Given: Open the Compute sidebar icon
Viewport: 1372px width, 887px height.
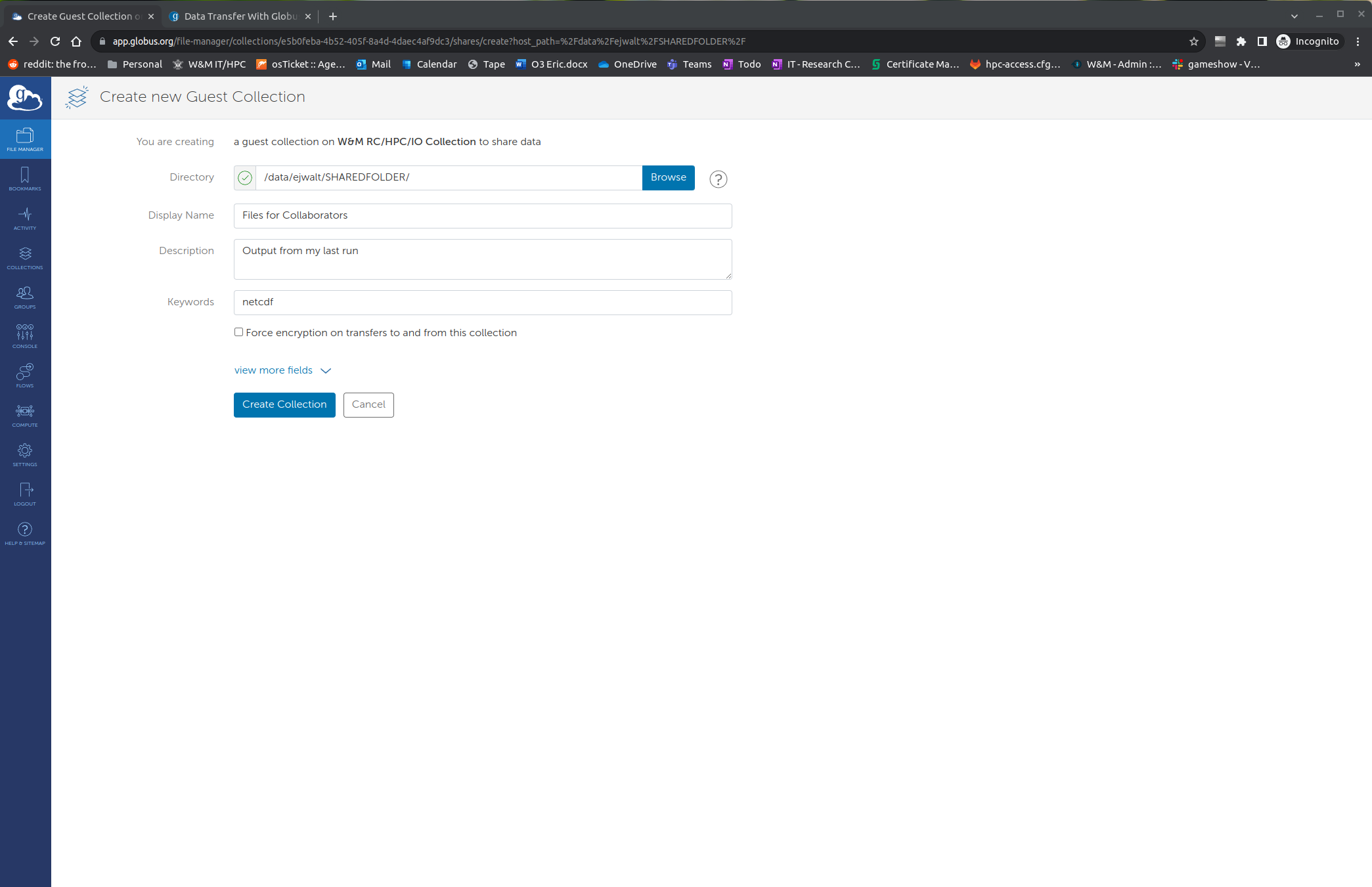Looking at the screenshot, I should [x=25, y=415].
